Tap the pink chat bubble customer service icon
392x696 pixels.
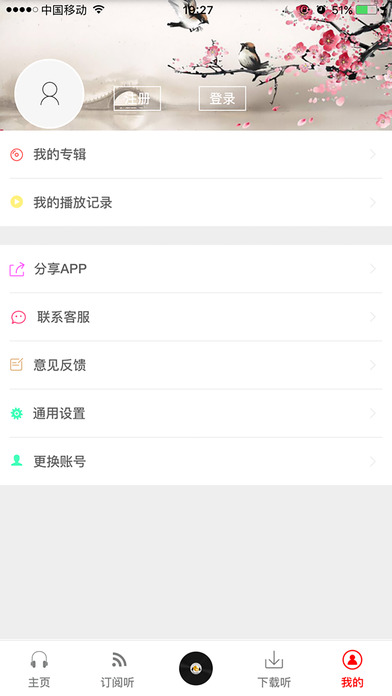[18, 317]
